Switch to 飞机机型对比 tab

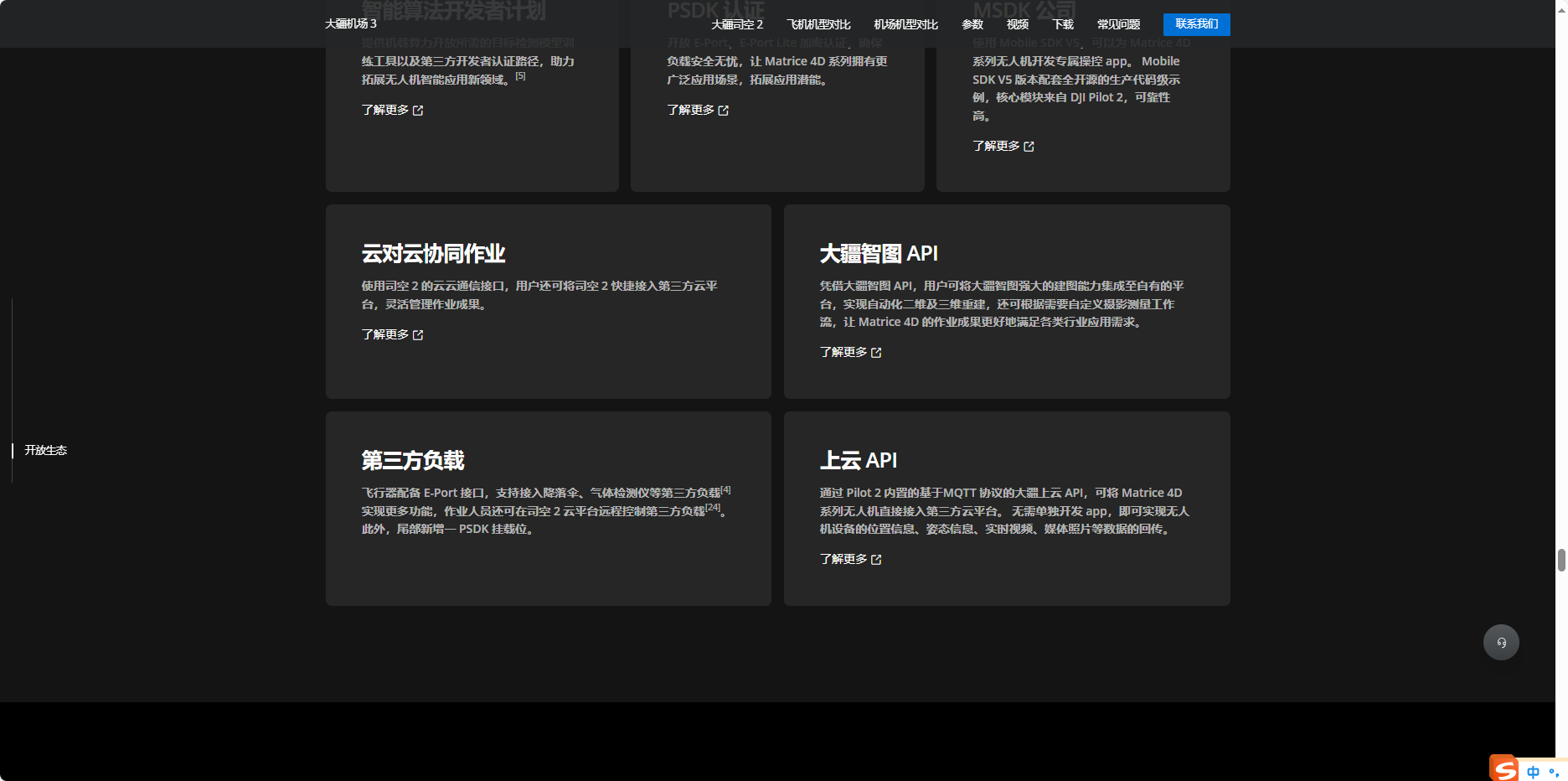click(x=818, y=24)
